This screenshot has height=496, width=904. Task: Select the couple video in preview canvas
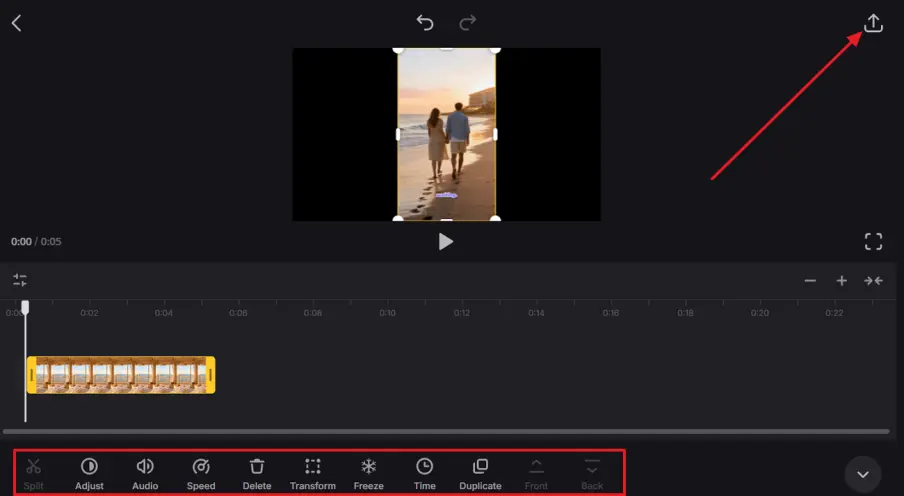[x=447, y=134]
